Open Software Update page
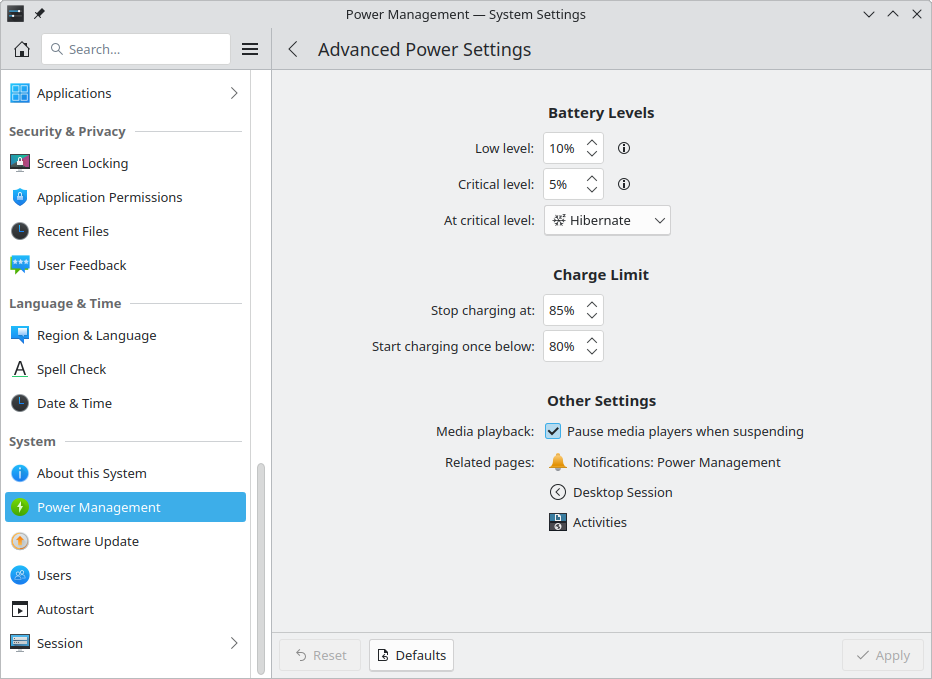 tap(88, 541)
